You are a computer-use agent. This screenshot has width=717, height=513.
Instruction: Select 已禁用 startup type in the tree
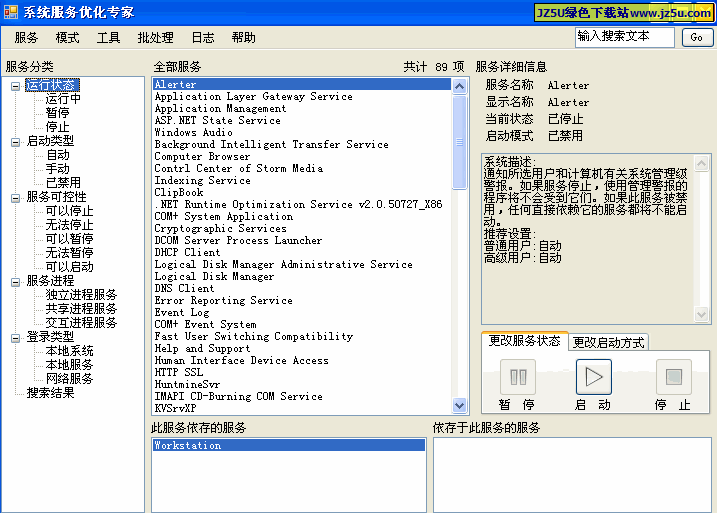coord(63,183)
